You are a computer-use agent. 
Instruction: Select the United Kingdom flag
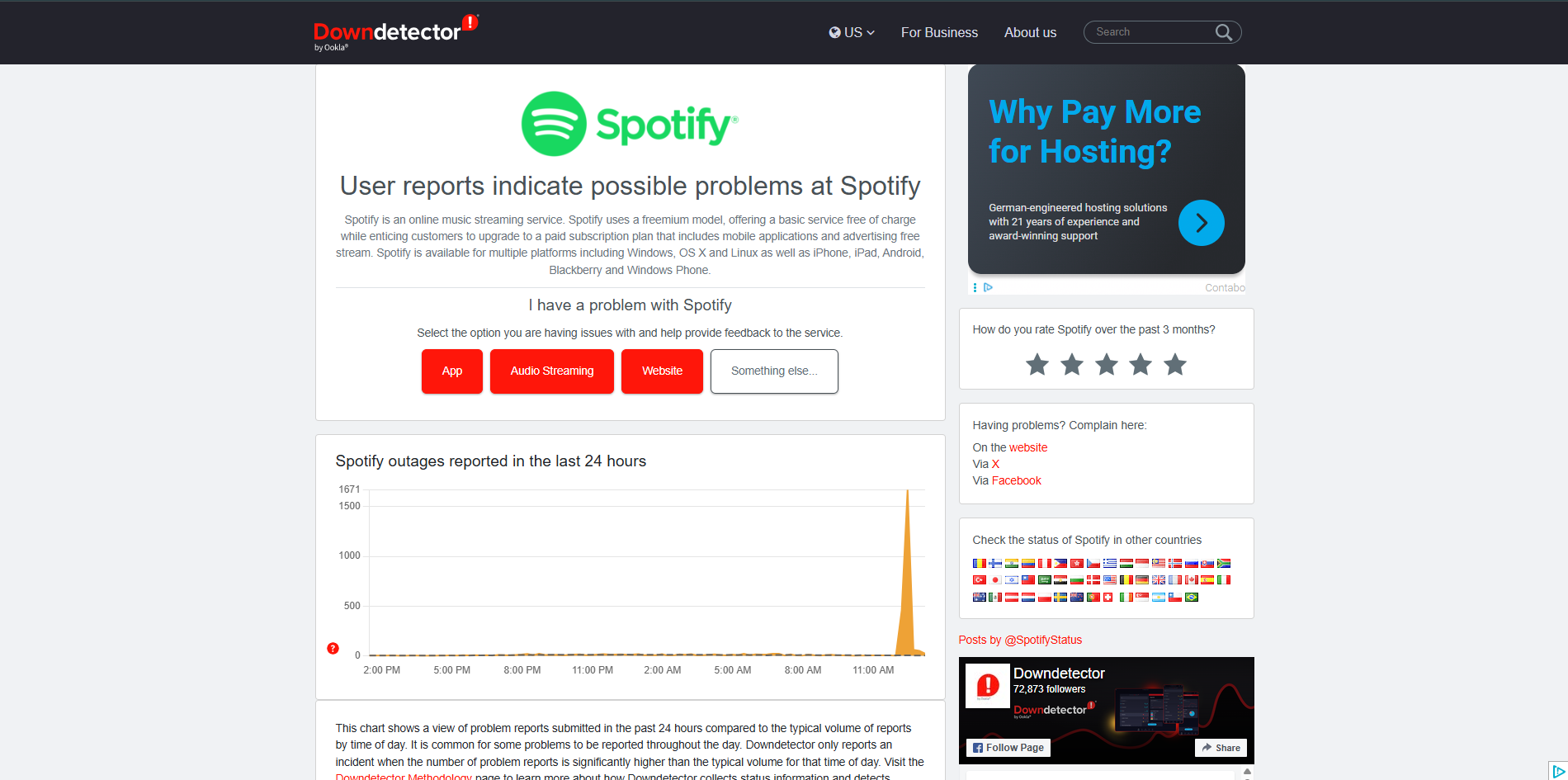[1159, 580]
